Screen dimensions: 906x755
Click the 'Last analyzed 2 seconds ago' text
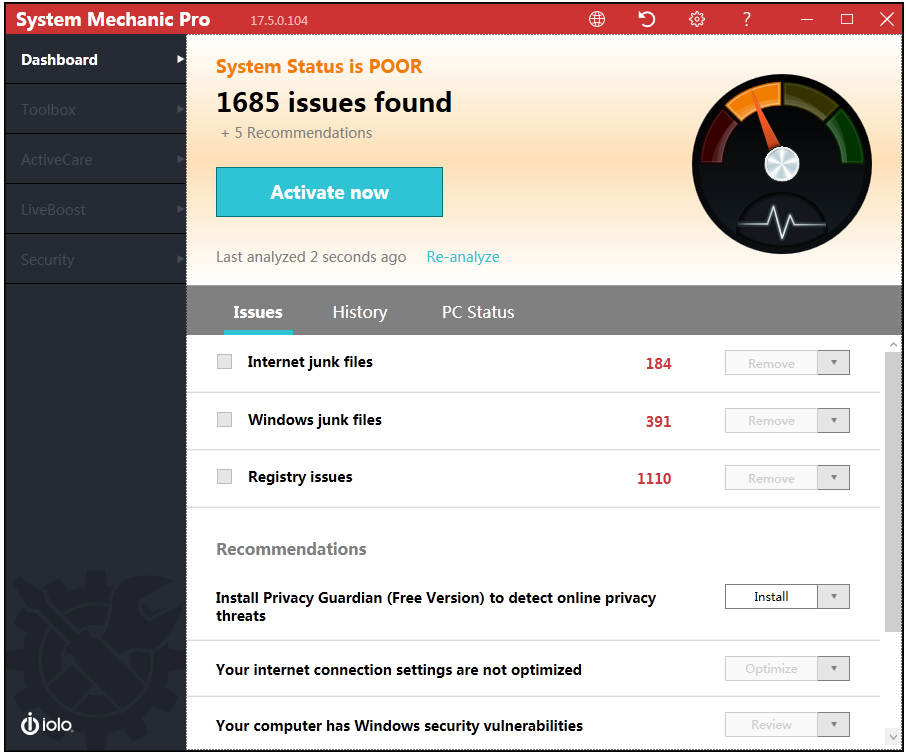[311, 256]
